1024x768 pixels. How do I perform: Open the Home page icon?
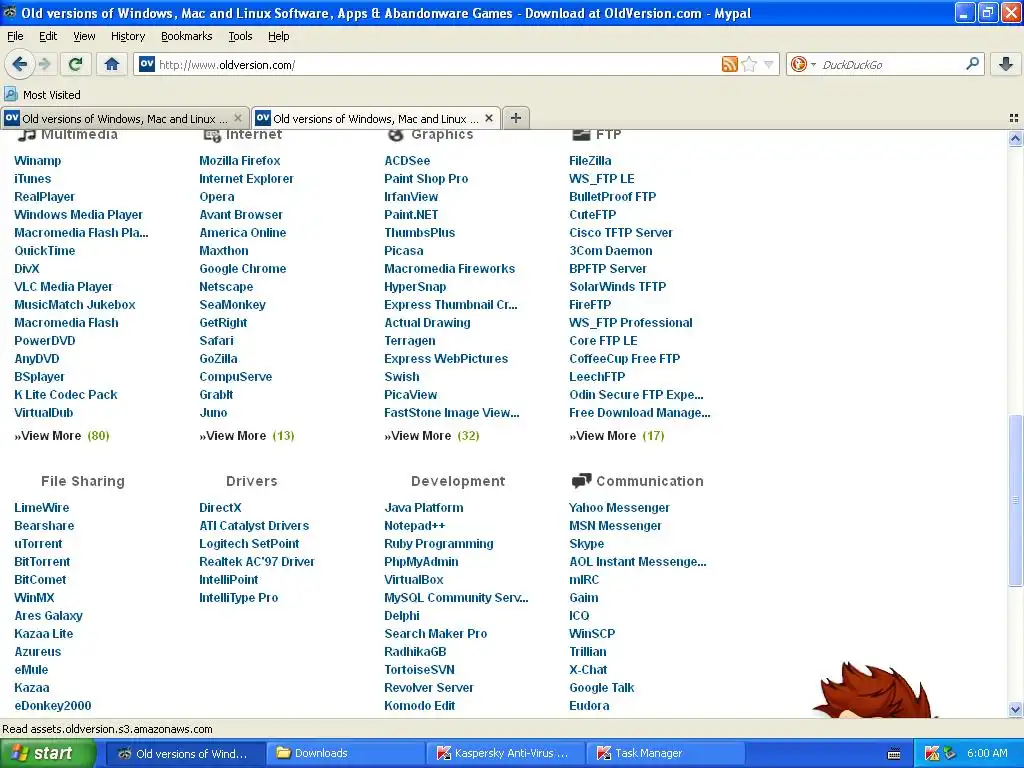tap(112, 64)
